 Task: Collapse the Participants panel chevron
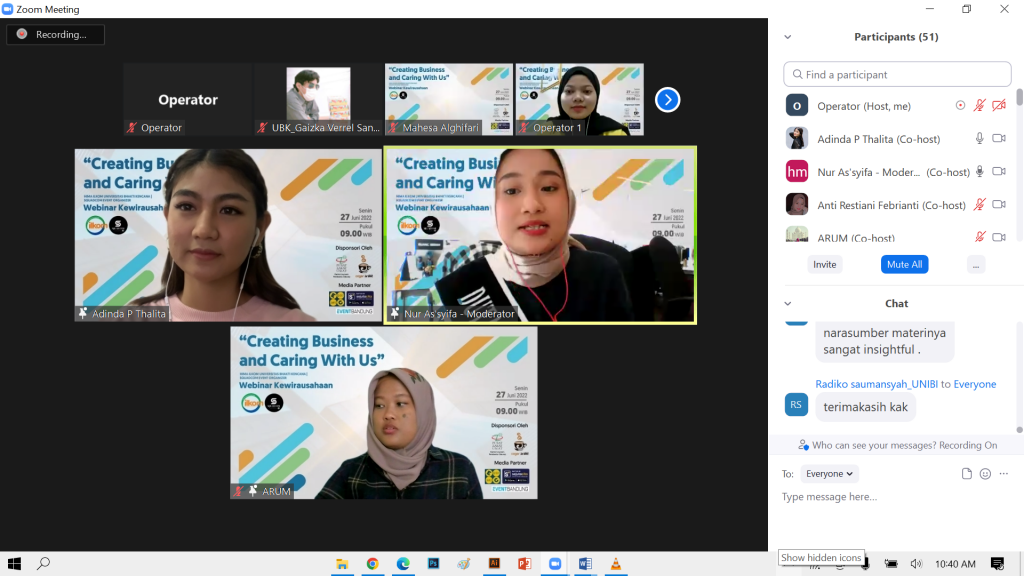(x=788, y=37)
